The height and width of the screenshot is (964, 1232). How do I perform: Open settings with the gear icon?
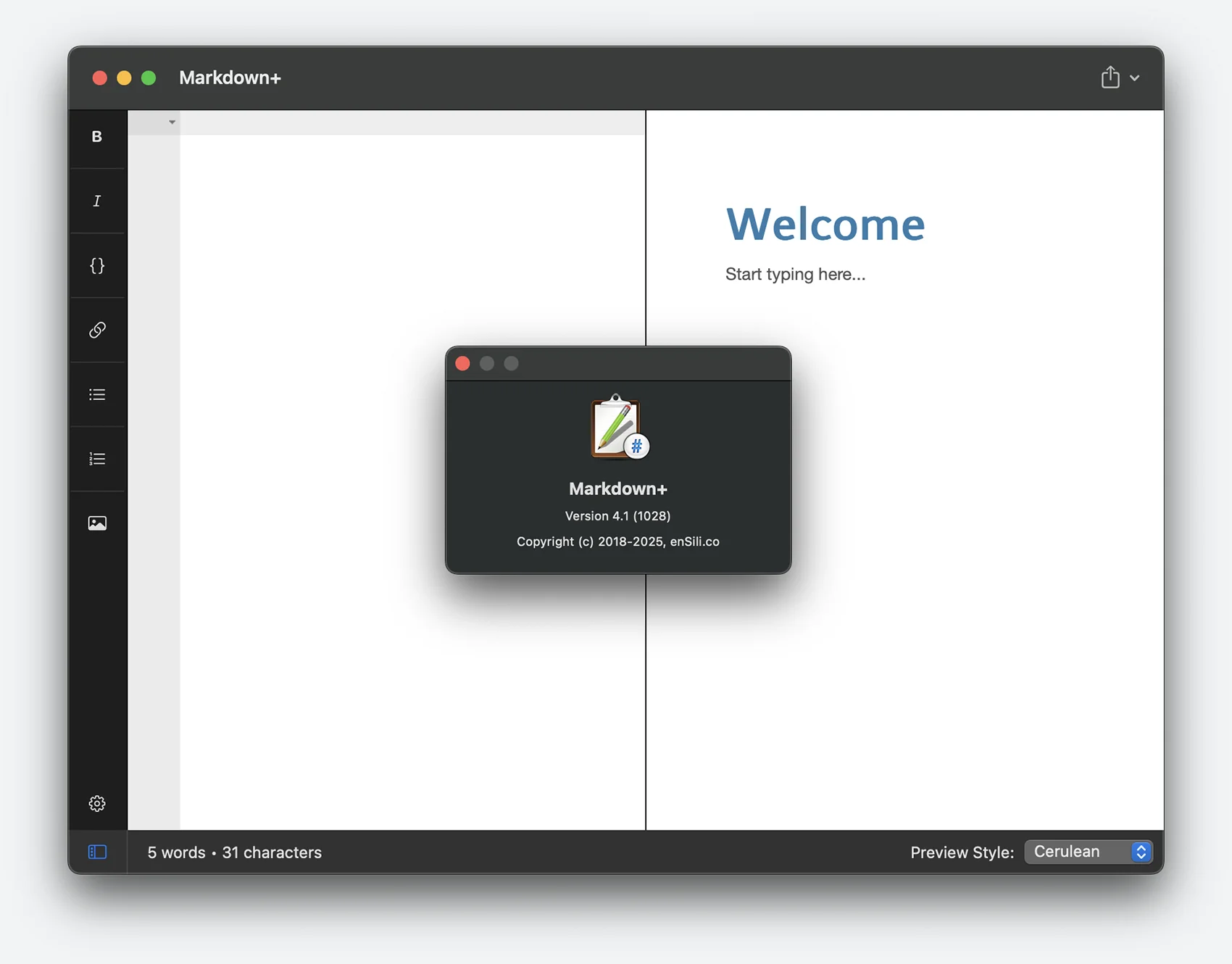[97, 804]
